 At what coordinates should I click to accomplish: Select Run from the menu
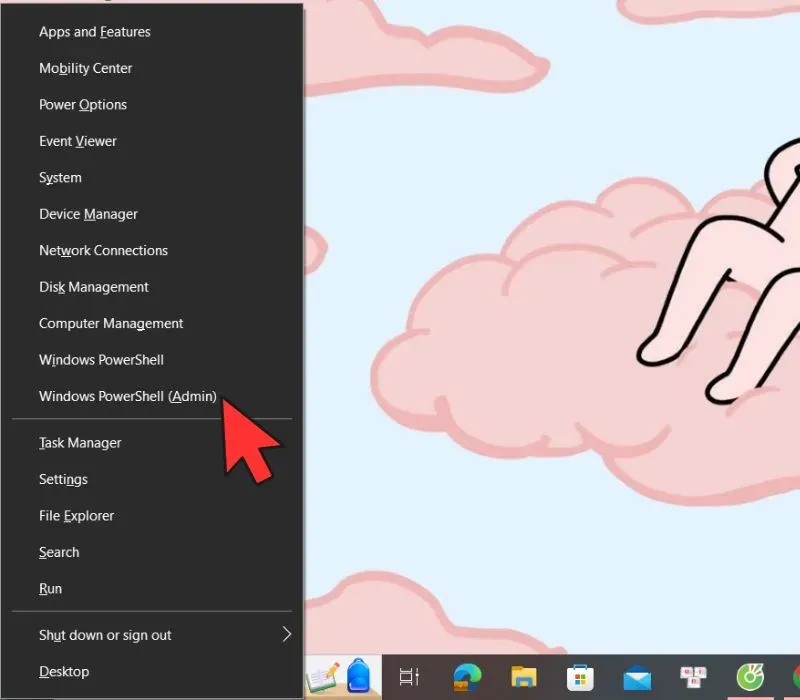coord(50,589)
